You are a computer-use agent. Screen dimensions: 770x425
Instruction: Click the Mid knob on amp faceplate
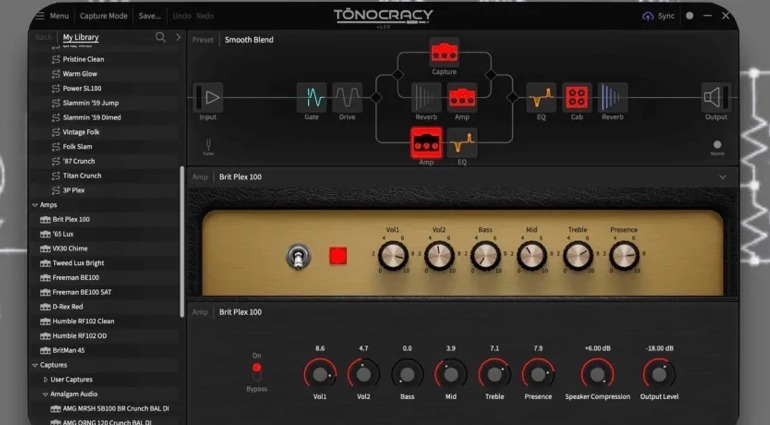click(x=531, y=255)
